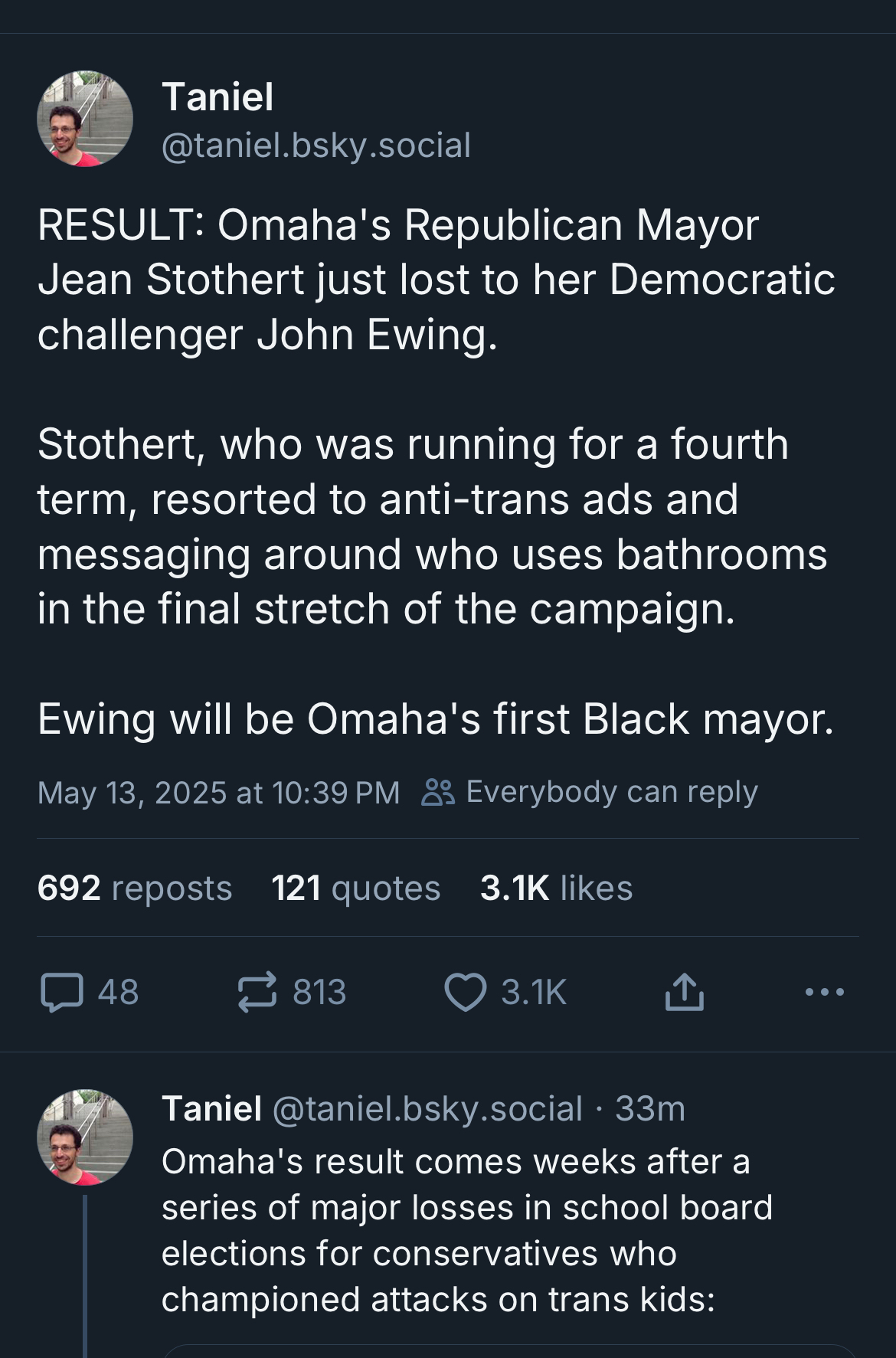
Task: Open the three-dot more options menu
Action: 825,992
